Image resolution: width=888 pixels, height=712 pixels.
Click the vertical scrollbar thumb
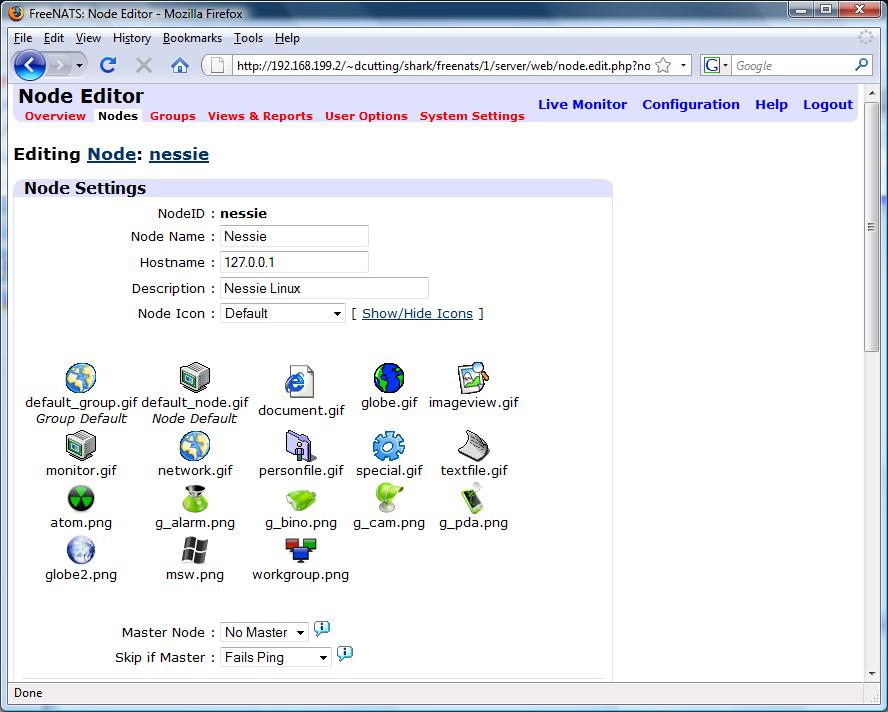tap(871, 227)
